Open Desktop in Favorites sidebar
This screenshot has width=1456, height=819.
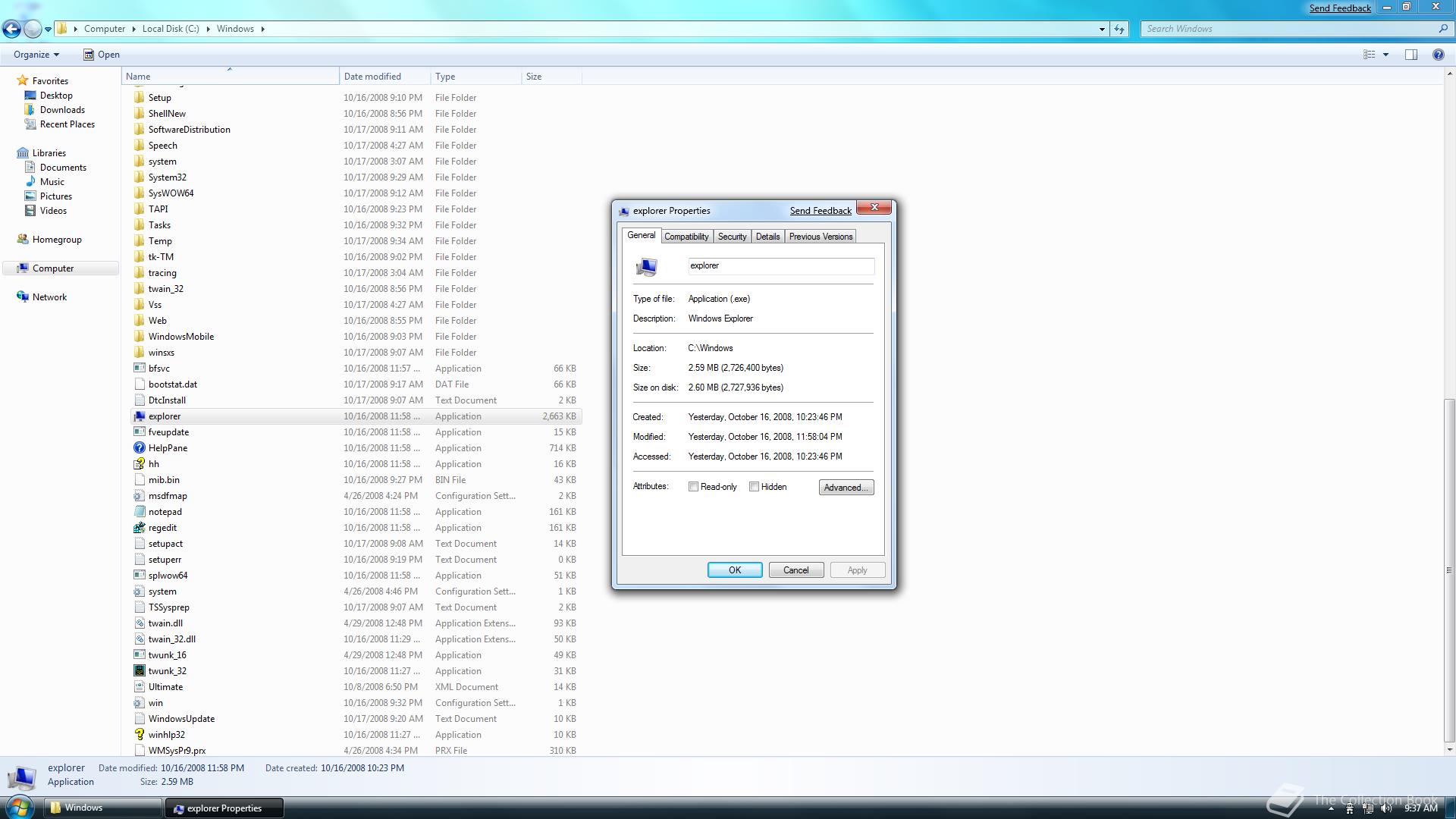[x=56, y=96]
